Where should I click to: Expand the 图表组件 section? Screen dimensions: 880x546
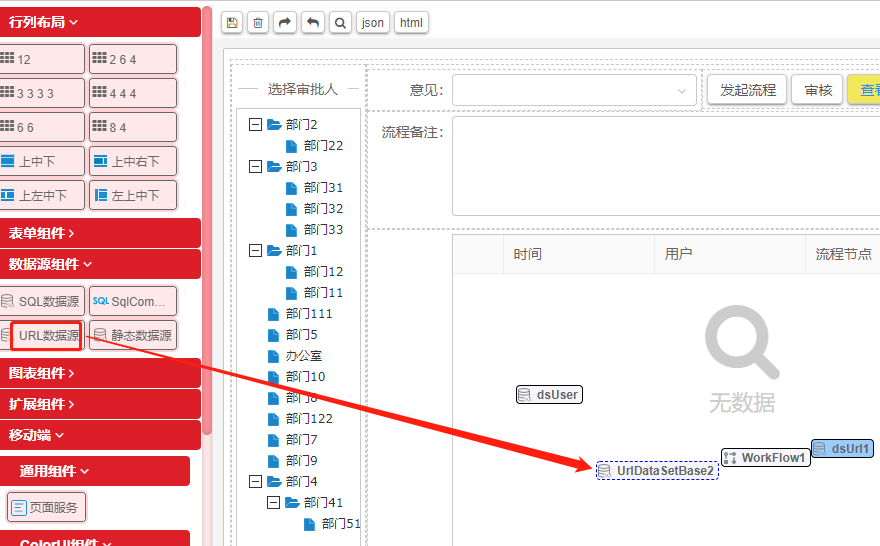click(x=100, y=373)
